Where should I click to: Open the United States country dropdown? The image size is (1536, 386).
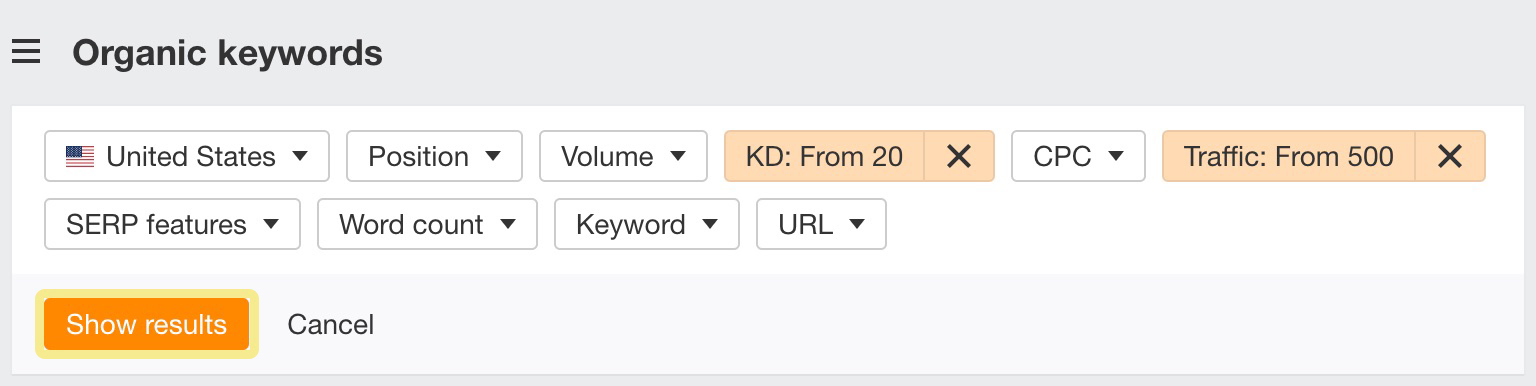(x=187, y=156)
